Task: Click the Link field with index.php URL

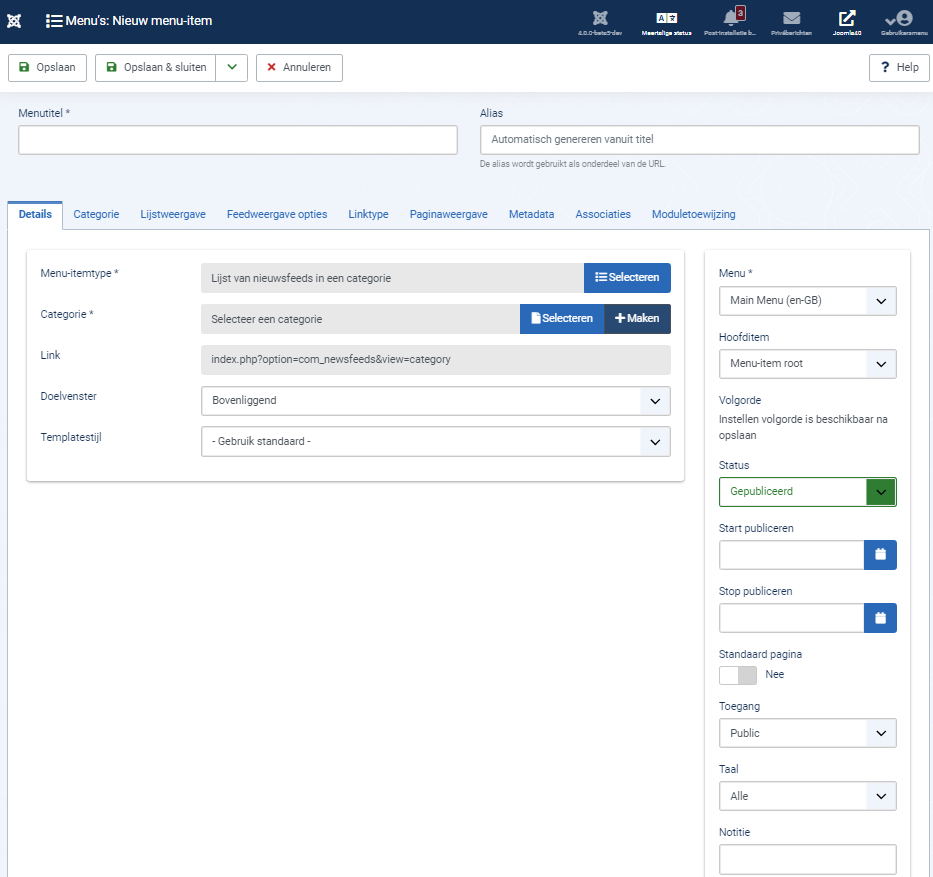Action: (436, 360)
